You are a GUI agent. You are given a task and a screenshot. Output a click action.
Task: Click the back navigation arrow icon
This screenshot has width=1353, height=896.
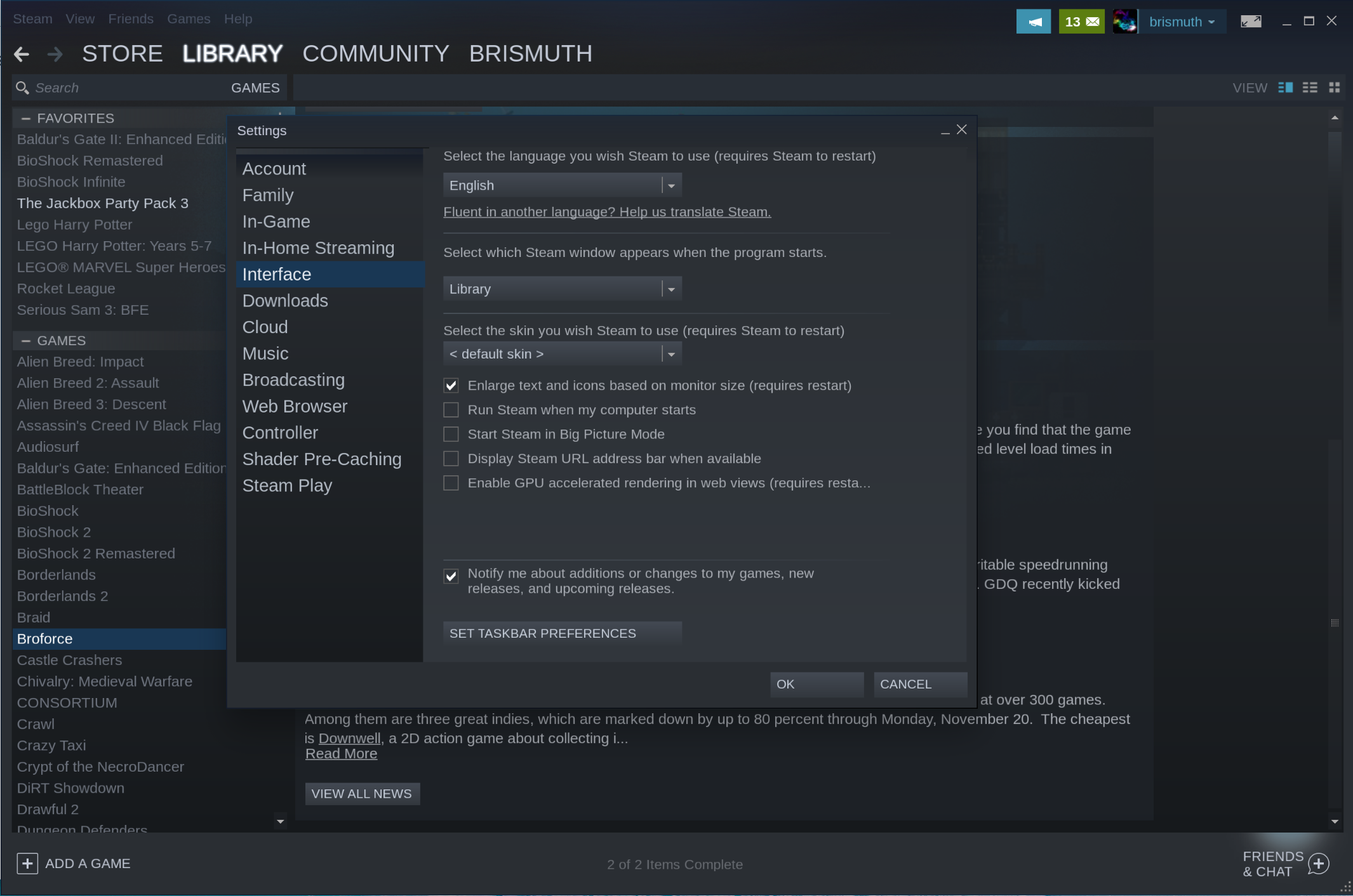(22, 53)
